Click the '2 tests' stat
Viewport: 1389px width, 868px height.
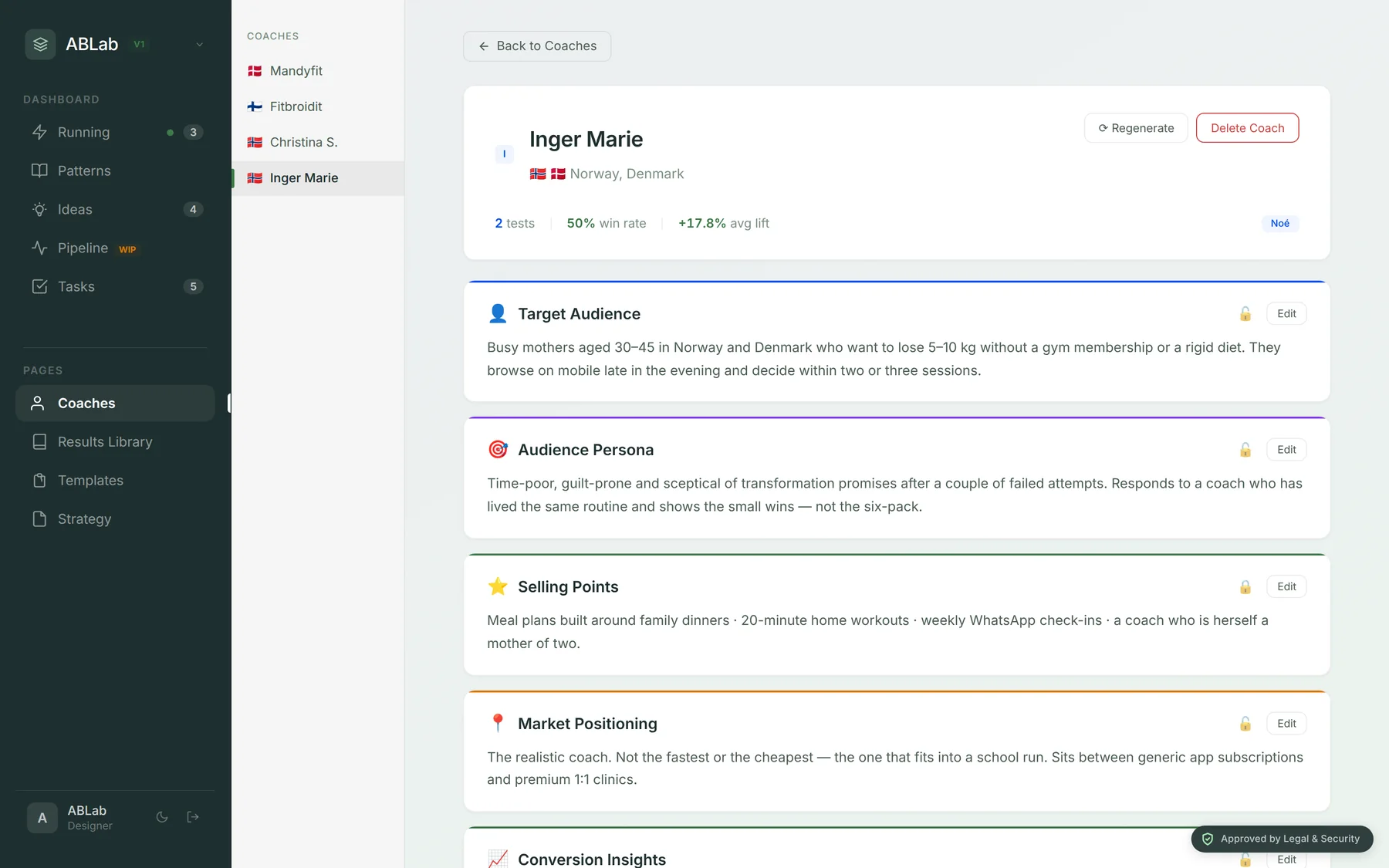515,223
